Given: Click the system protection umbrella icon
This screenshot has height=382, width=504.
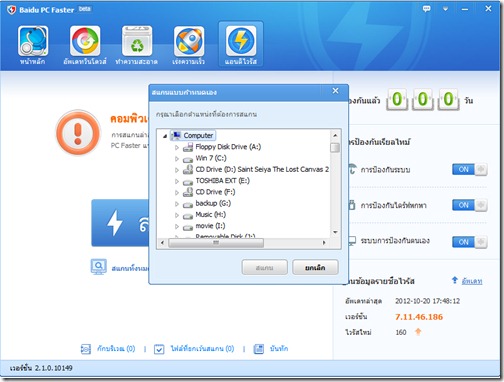Looking at the screenshot, I should [352, 169].
